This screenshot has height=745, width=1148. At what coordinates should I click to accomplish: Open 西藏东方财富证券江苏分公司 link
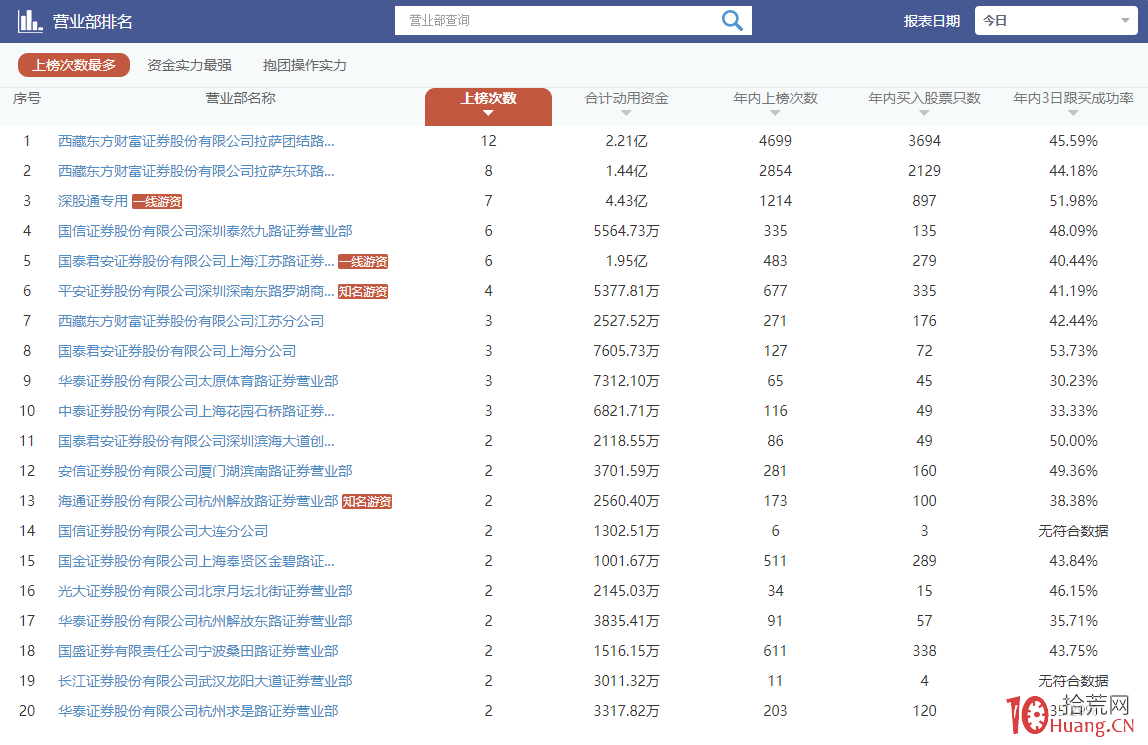point(191,321)
